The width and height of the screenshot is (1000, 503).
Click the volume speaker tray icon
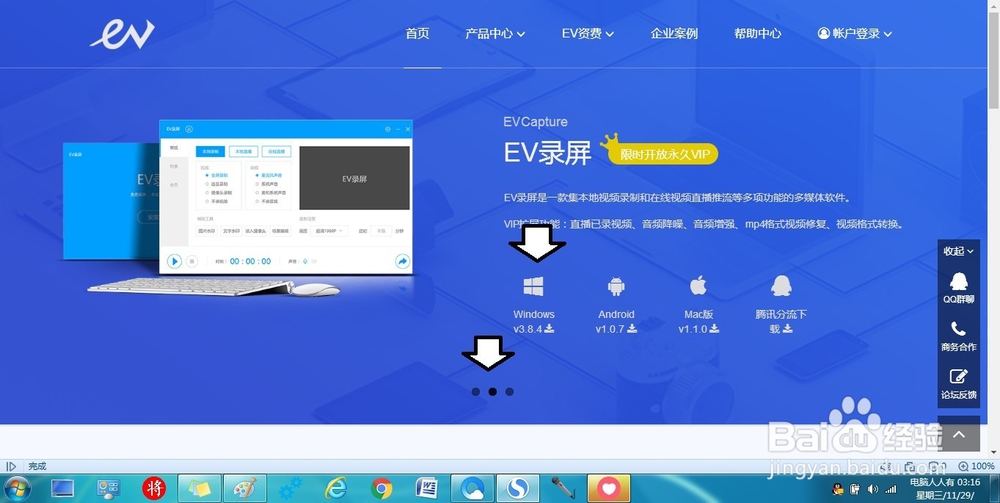click(873, 490)
